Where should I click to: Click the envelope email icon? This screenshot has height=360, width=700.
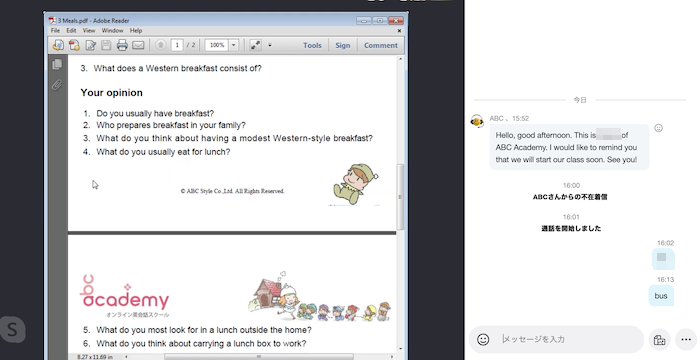(138, 45)
